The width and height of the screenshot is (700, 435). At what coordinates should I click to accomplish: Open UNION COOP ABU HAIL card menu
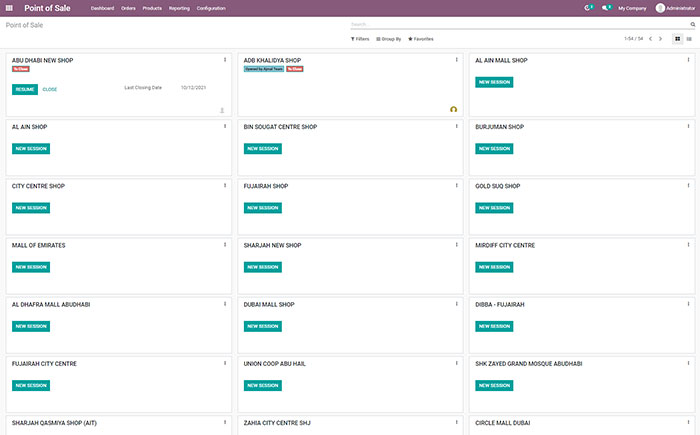[456, 363]
